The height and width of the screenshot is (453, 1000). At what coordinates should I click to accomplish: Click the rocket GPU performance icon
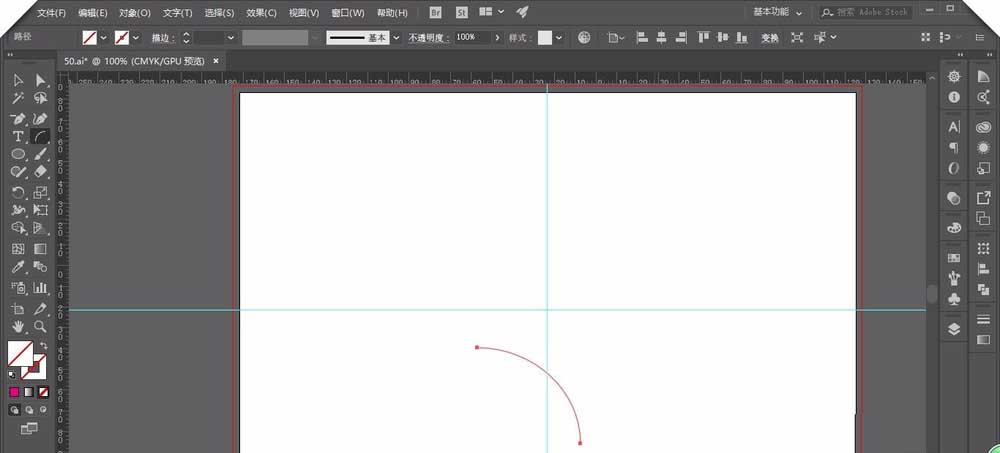pyautogui.click(x=523, y=11)
